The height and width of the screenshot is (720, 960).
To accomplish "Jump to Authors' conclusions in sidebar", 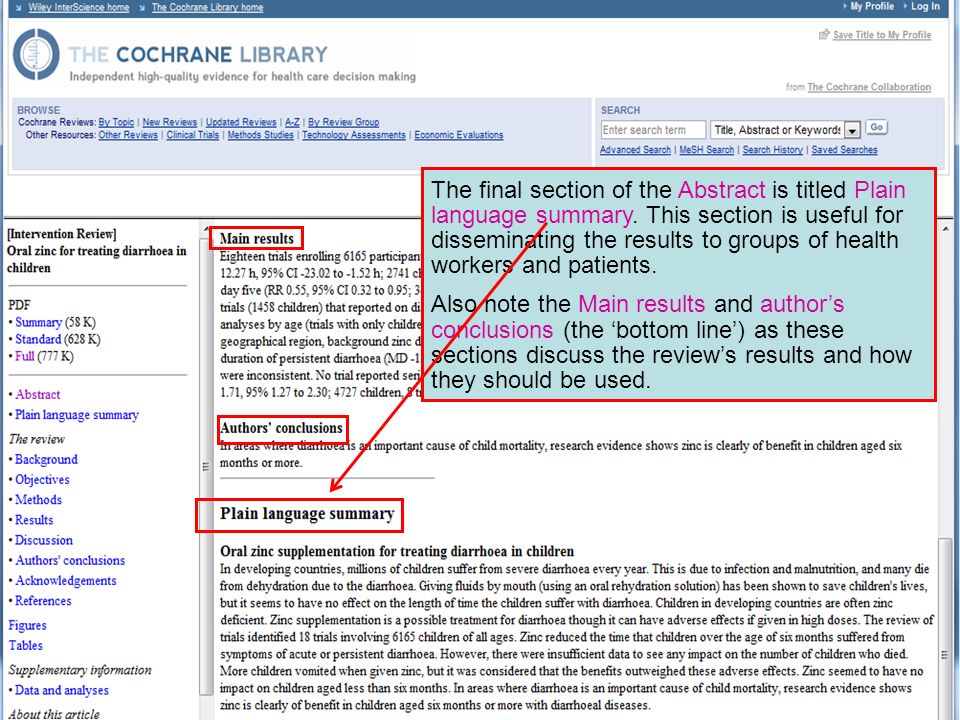I will tap(70, 560).
